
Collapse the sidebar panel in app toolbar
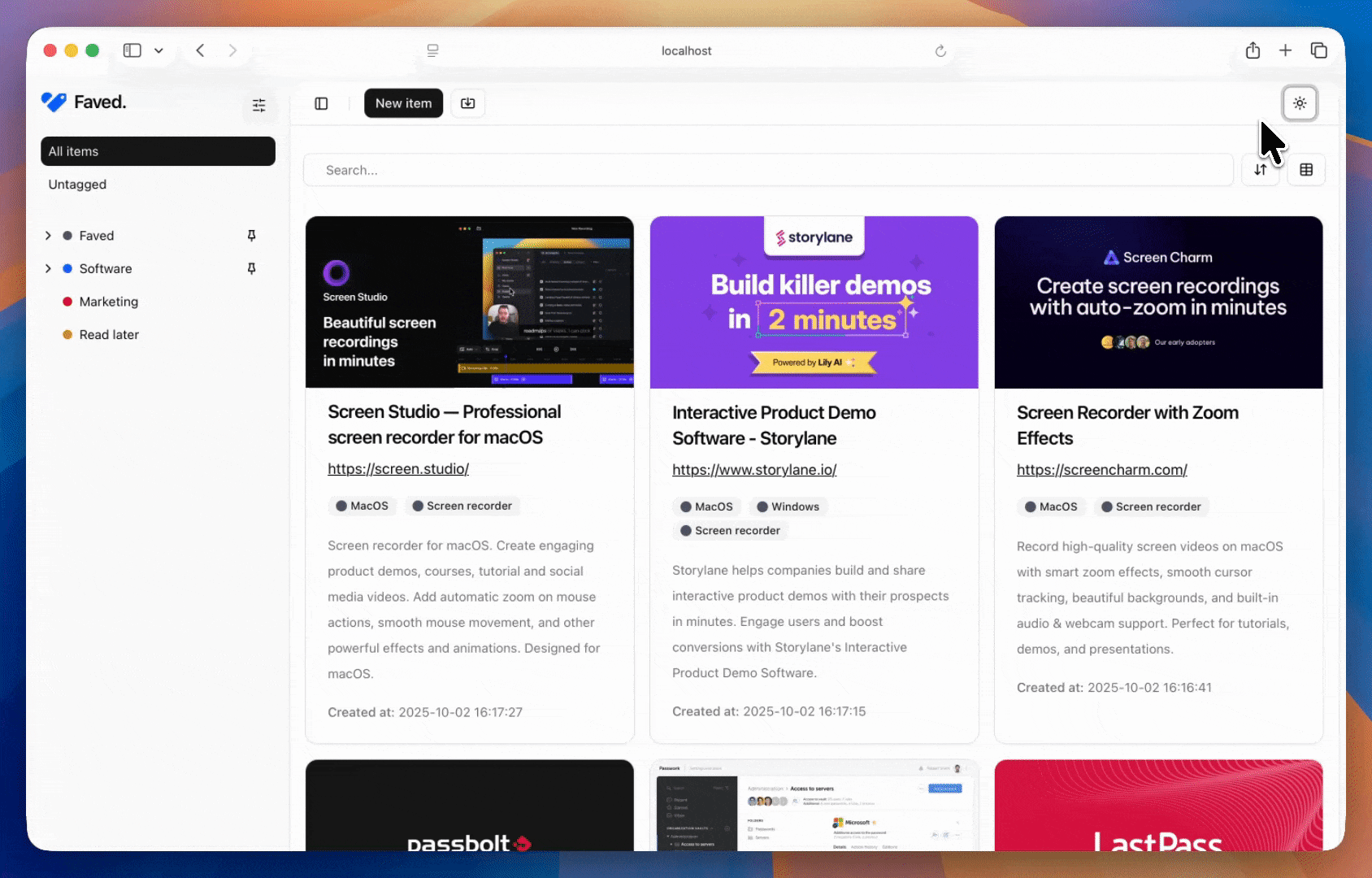321,103
